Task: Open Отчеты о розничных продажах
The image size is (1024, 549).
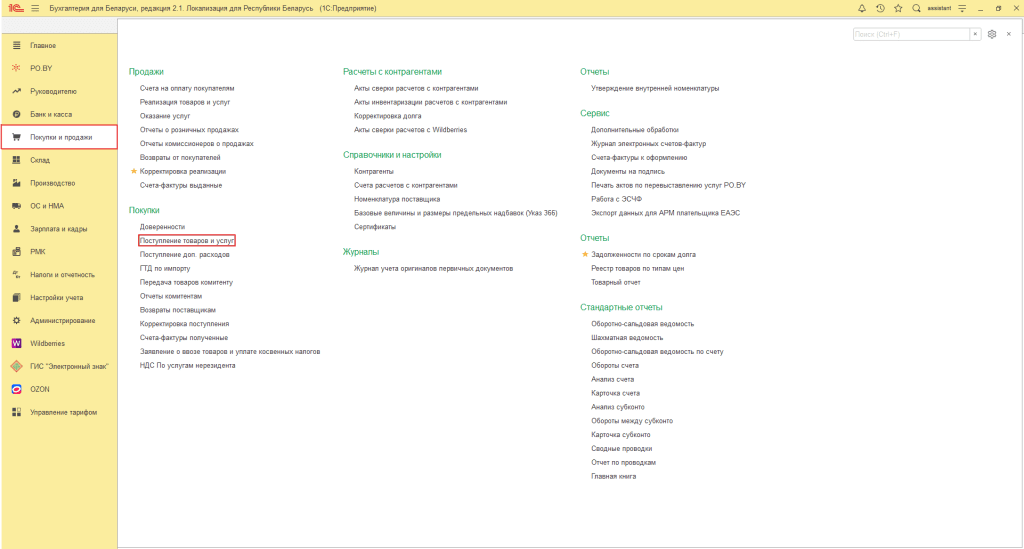Action: (189, 130)
